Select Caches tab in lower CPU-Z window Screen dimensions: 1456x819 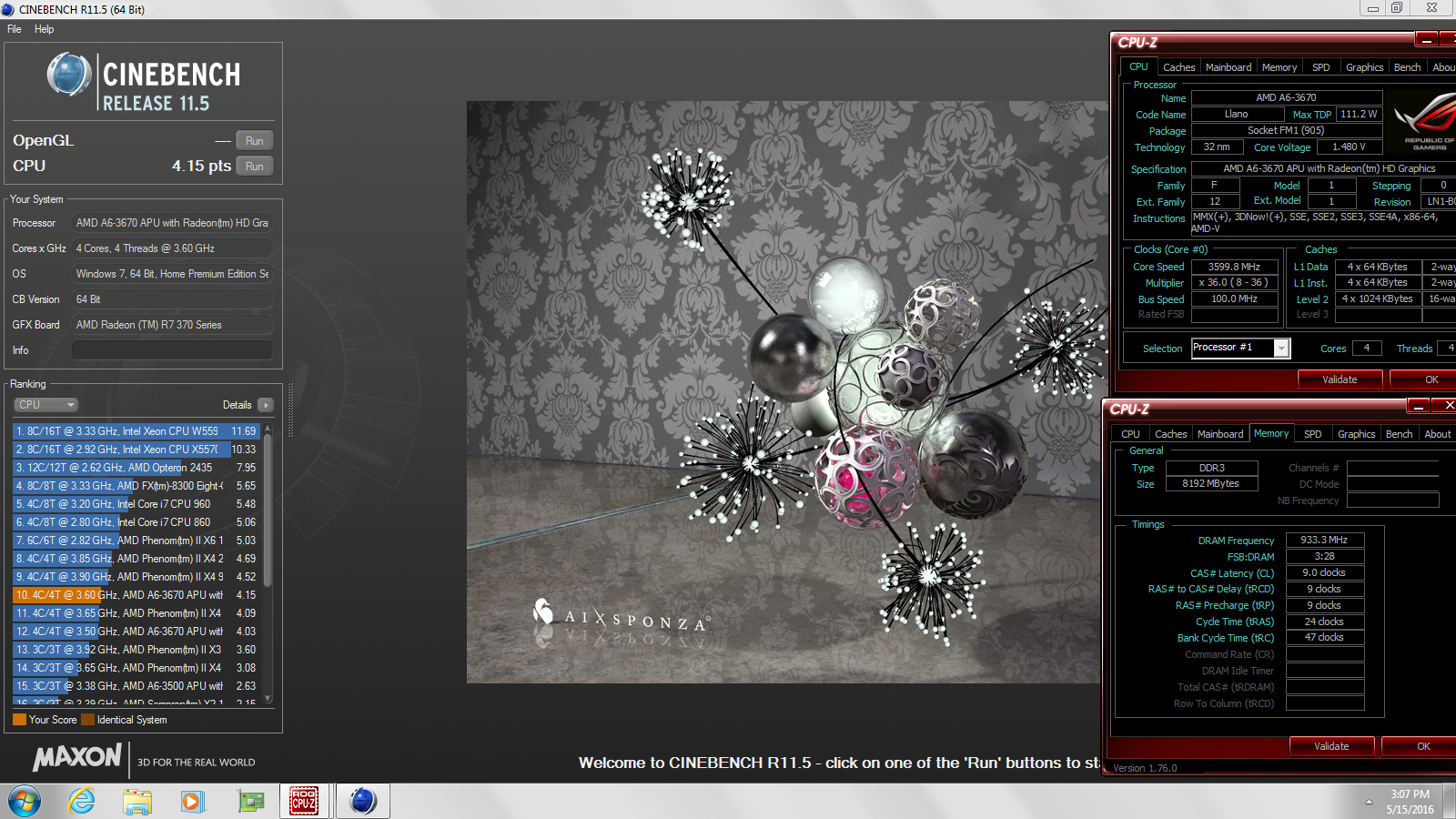[1170, 434]
